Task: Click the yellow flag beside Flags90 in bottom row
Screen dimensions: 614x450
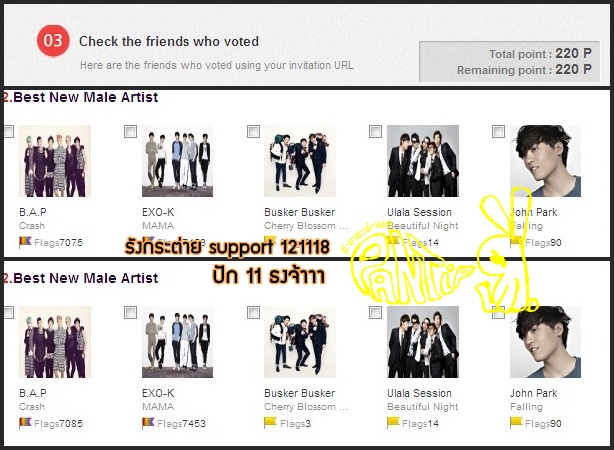Action: click(516, 423)
